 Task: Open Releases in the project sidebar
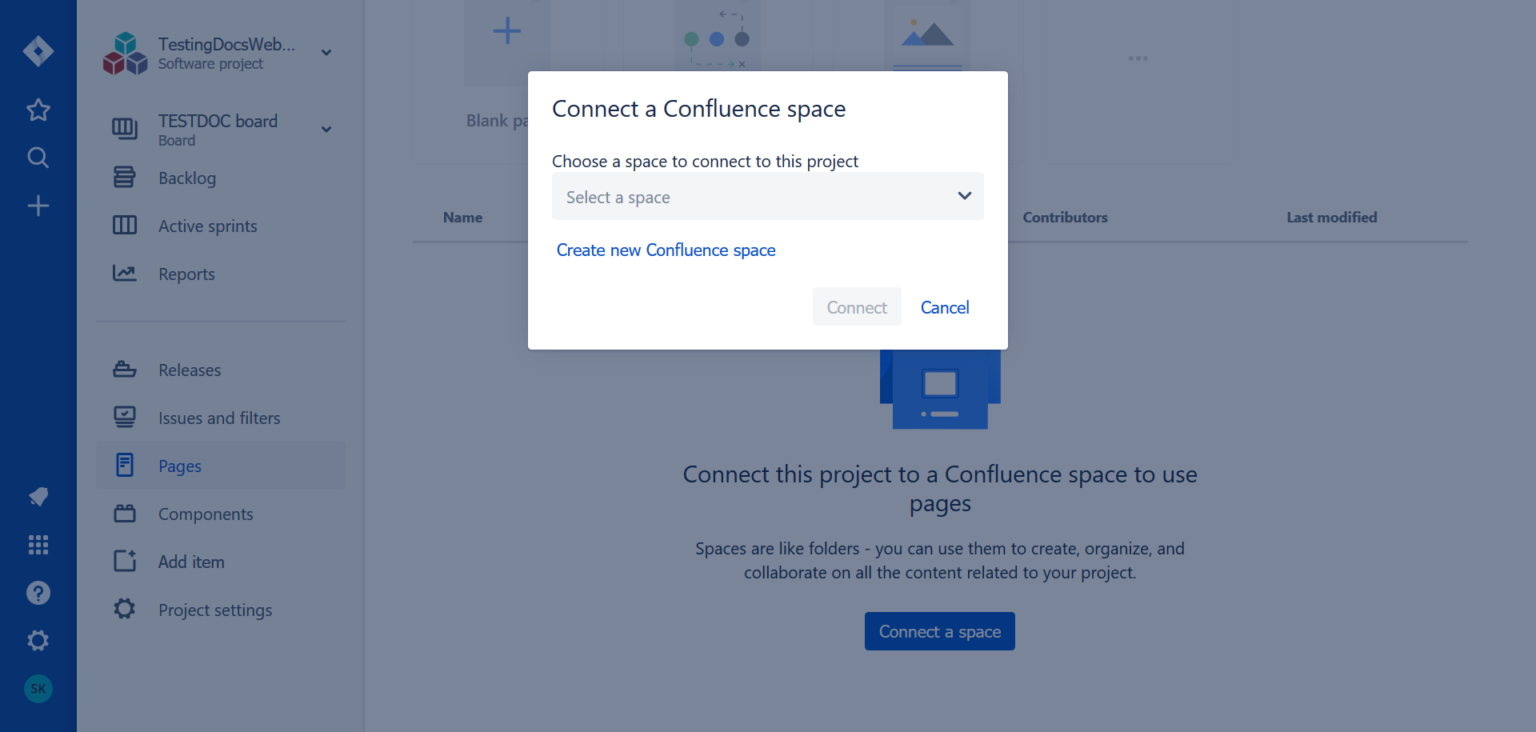(x=190, y=369)
